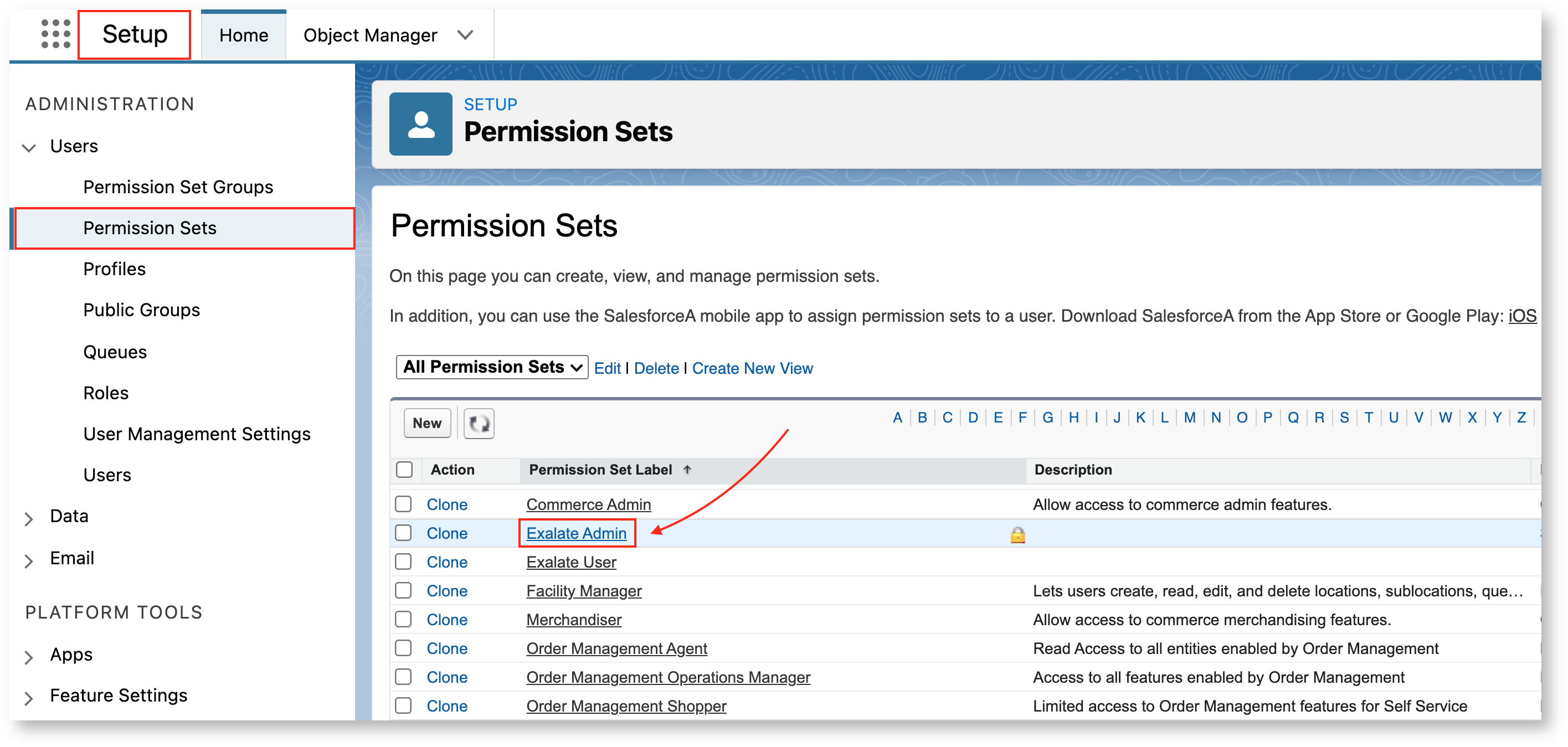Image resolution: width=1568 pixels, height=747 pixels.
Task: Select Profiles in the sidebar
Action: [115, 269]
